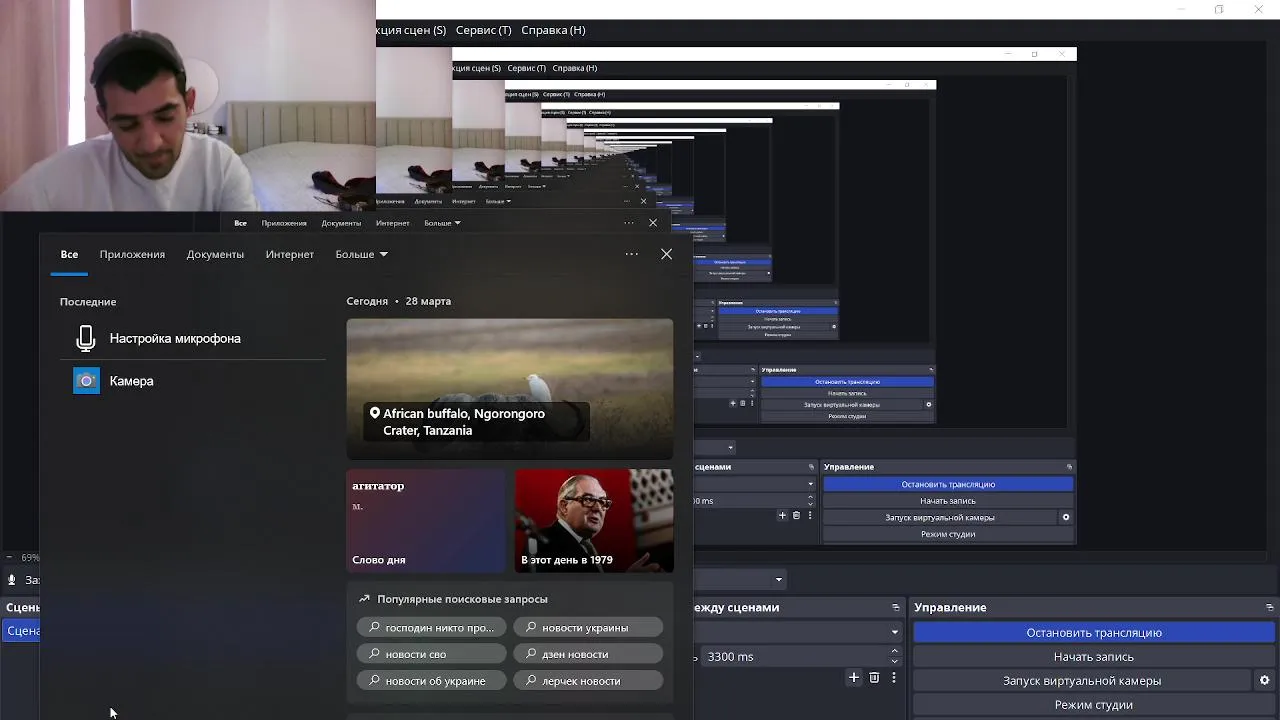Select Сцена row in OBS scenes list
Screen dimensions: 1280x720
(x=21, y=631)
